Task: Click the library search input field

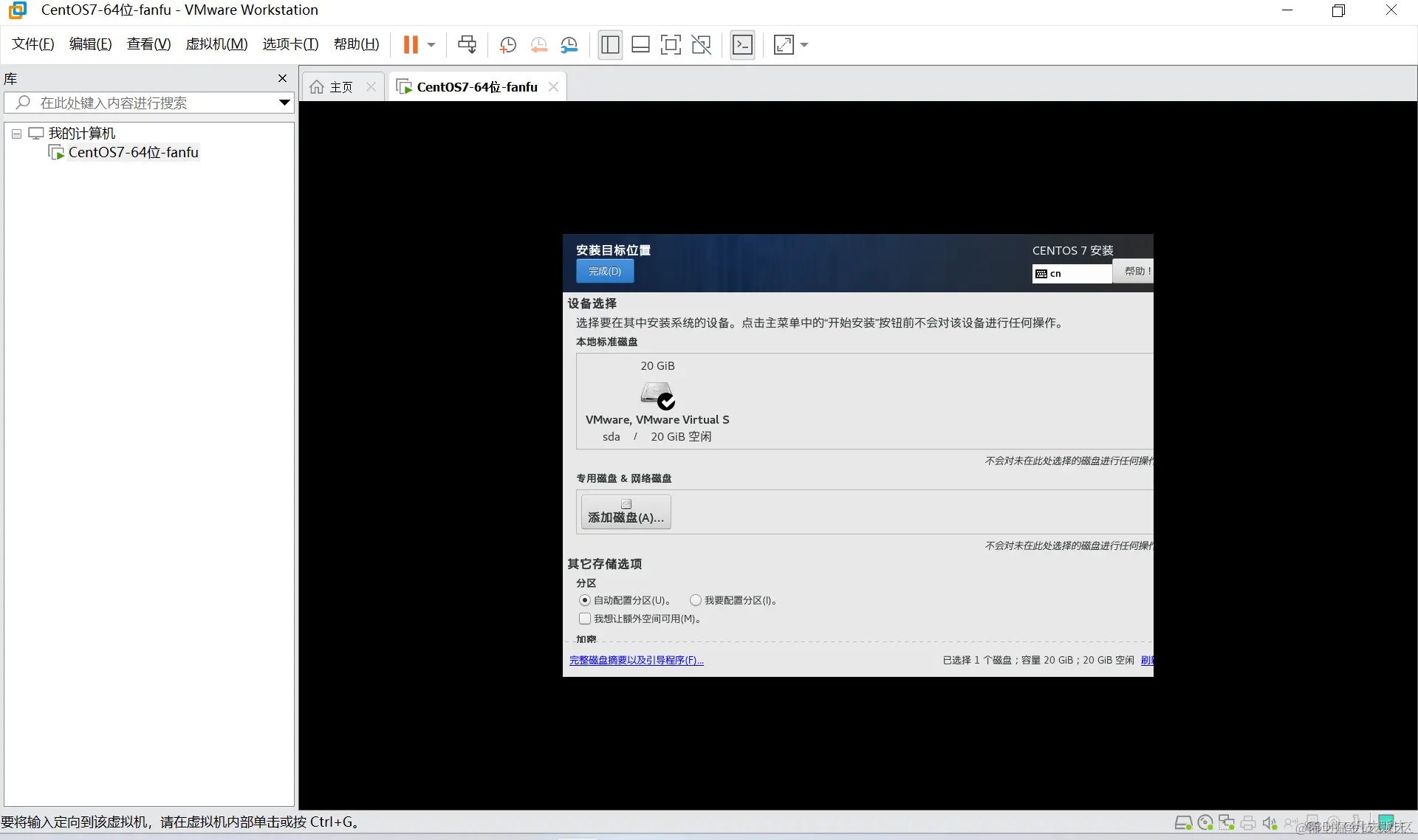Action: 148,103
